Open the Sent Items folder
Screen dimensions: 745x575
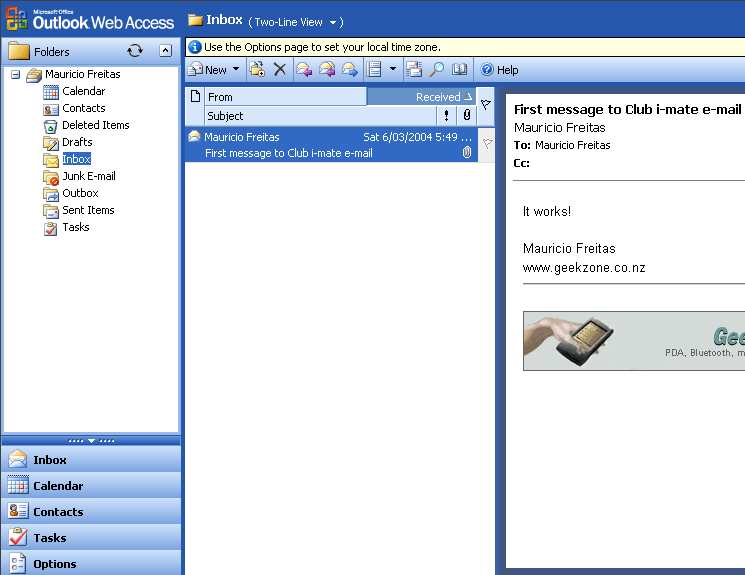click(x=88, y=210)
